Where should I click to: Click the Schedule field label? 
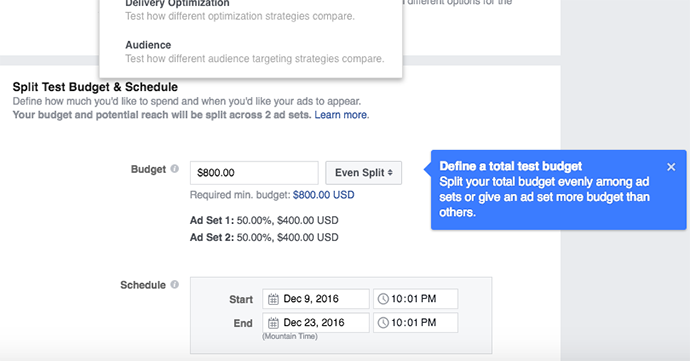pos(143,285)
